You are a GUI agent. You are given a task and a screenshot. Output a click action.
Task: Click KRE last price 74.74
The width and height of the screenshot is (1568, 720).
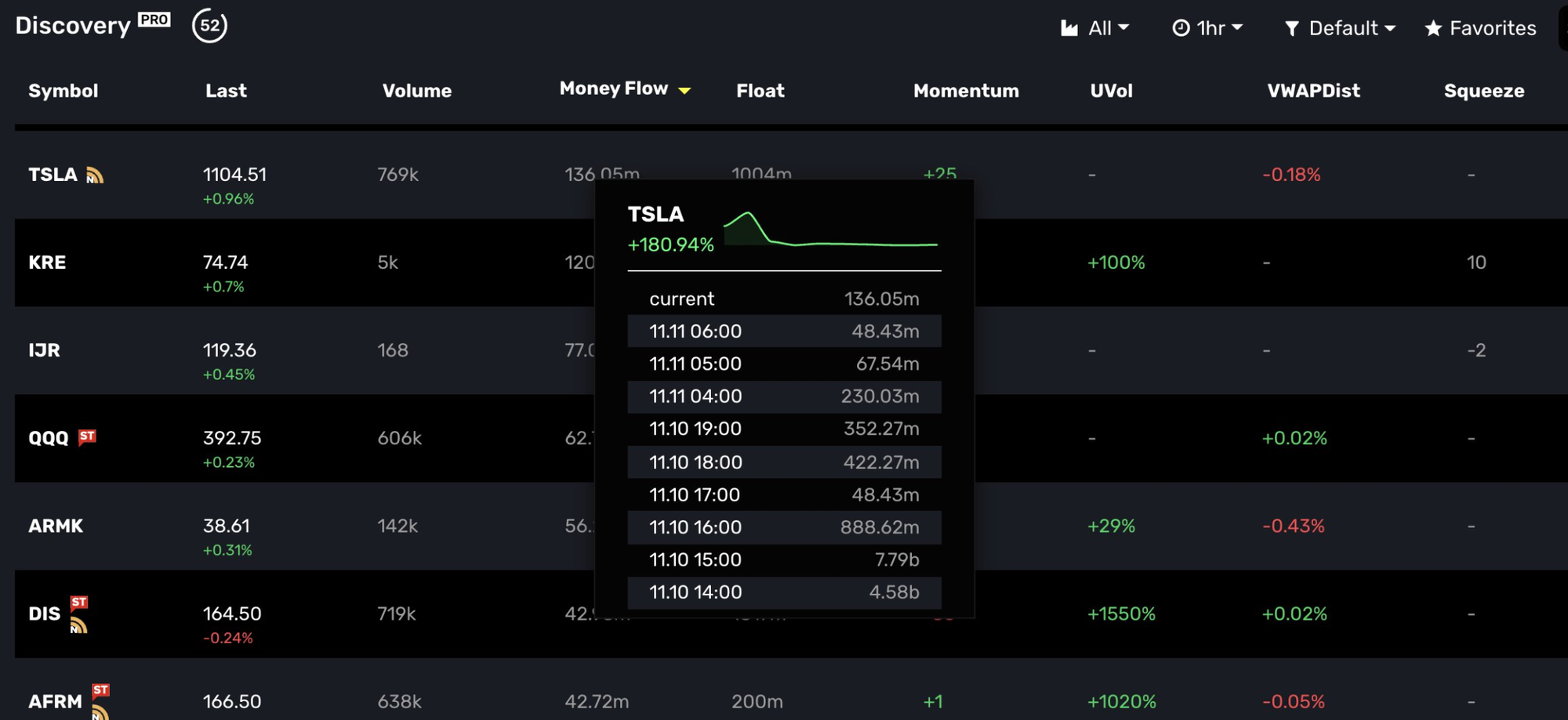click(x=225, y=262)
